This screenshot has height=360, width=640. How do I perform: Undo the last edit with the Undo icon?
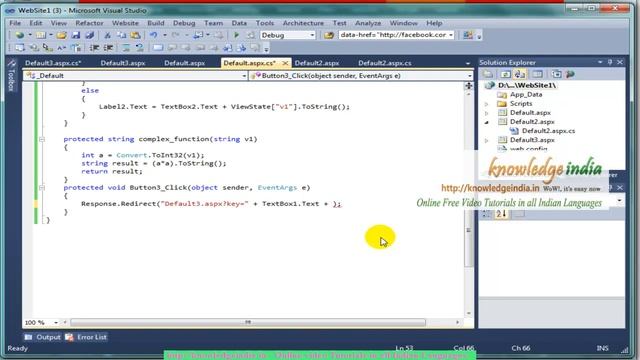tap(153, 36)
